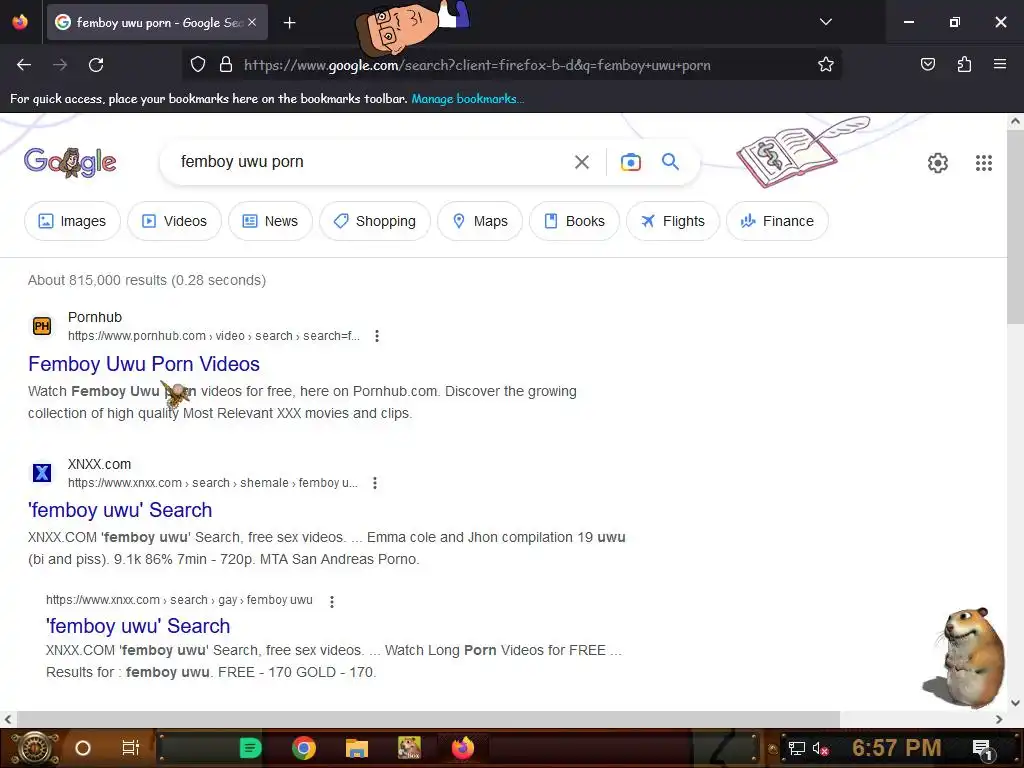The width and height of the screenshot is (1024, 768).
Task: Close the current Google Search tab
Action: 252,22
